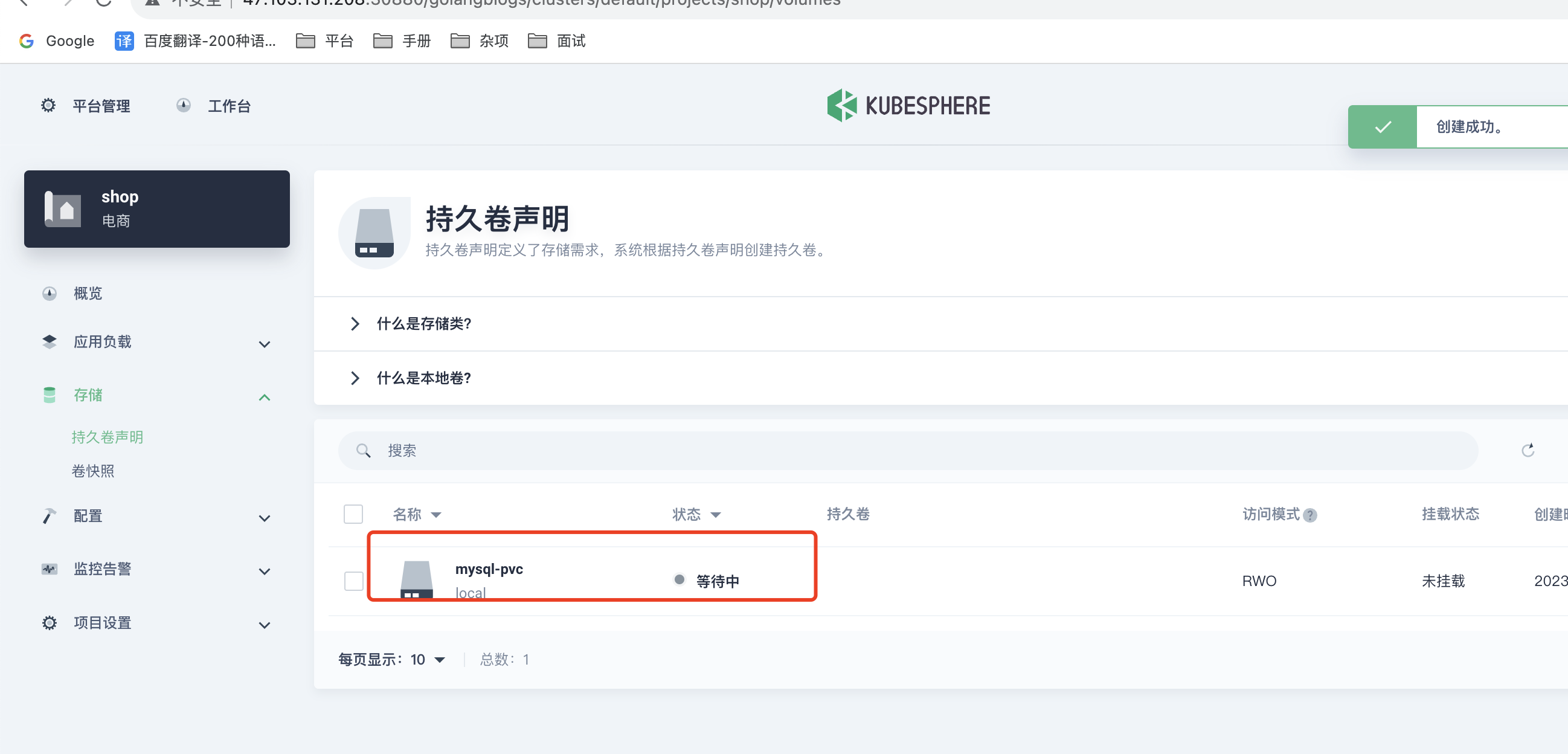Click the shop 电商 project card
The width and height of the screenshot is (1568, 754).
point(156,209)
